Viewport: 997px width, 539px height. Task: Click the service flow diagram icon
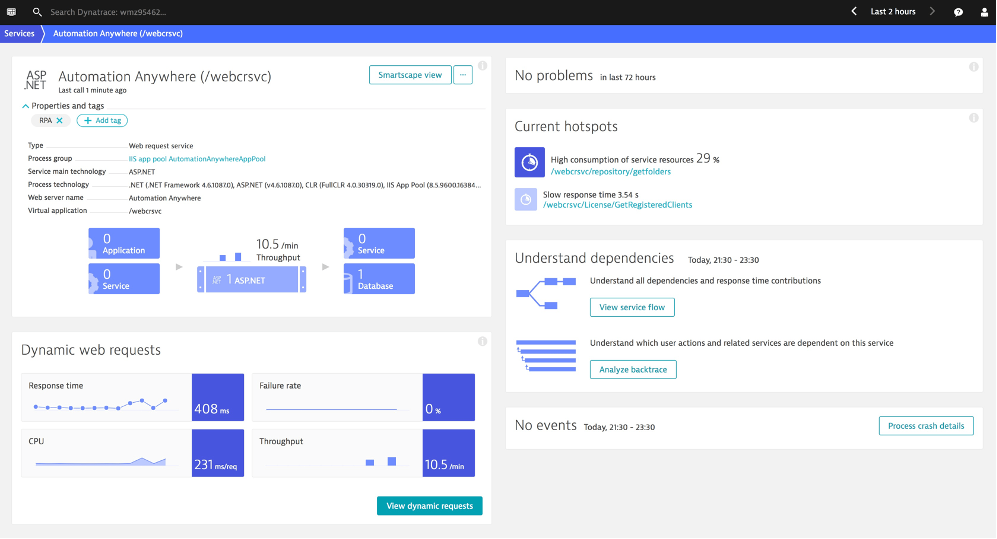pos(546,293)
